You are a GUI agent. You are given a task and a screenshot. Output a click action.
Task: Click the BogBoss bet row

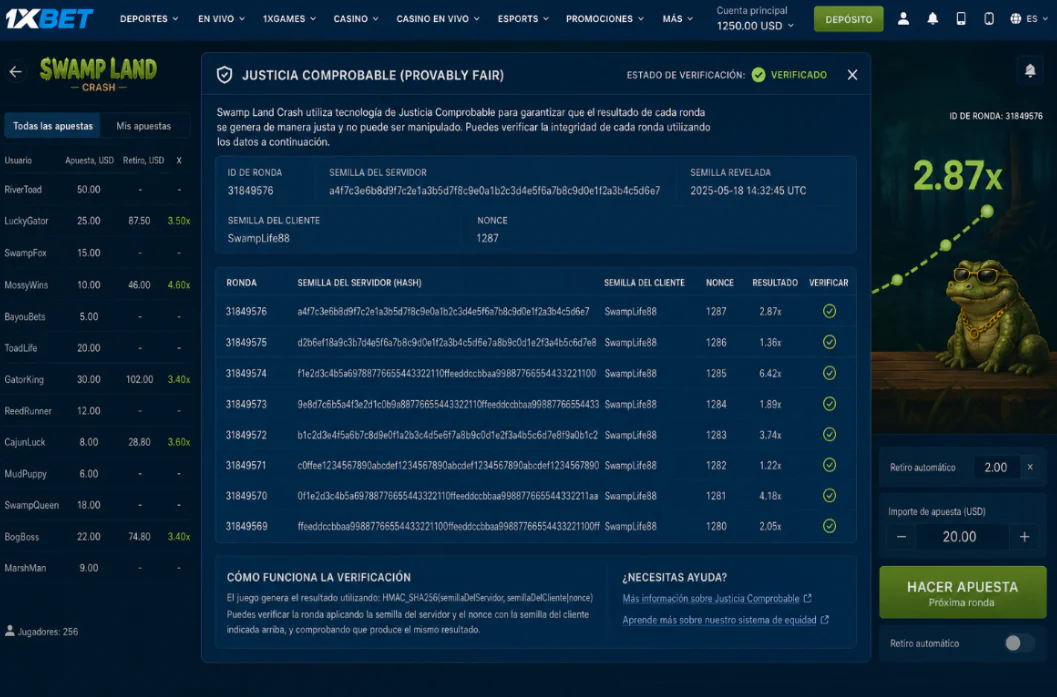coord(97,537)
